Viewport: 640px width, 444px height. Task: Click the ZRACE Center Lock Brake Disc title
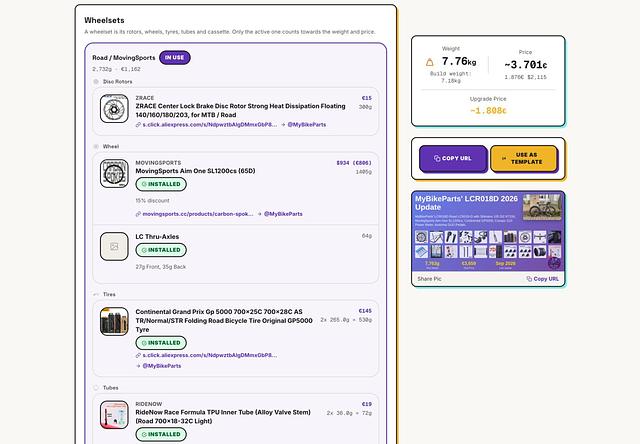240,111
